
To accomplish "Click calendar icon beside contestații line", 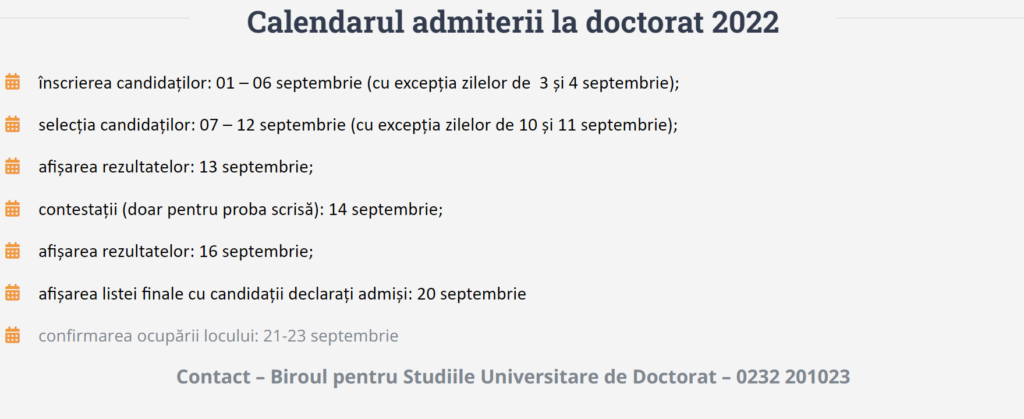I will (12, 209).
